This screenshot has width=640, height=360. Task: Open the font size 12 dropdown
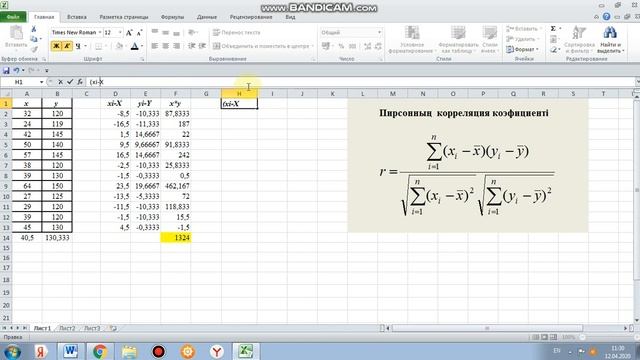120,32
